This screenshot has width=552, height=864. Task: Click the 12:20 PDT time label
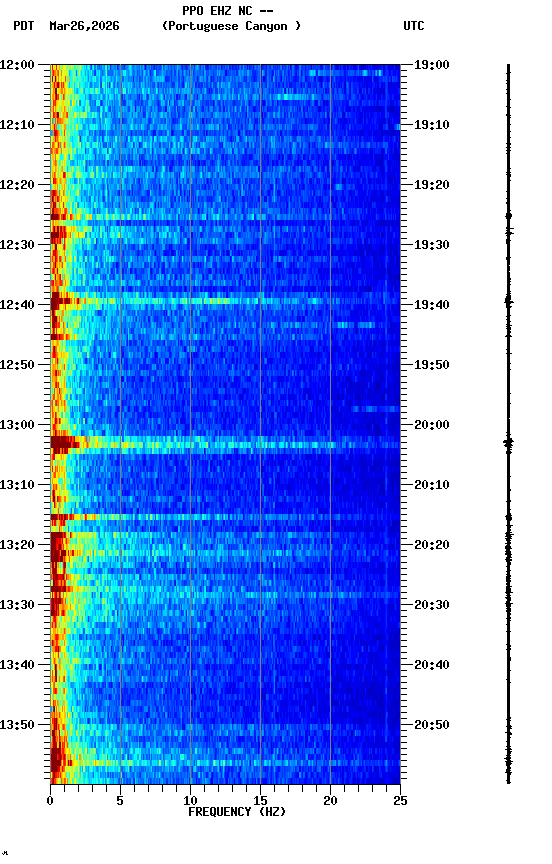[17, 185]
